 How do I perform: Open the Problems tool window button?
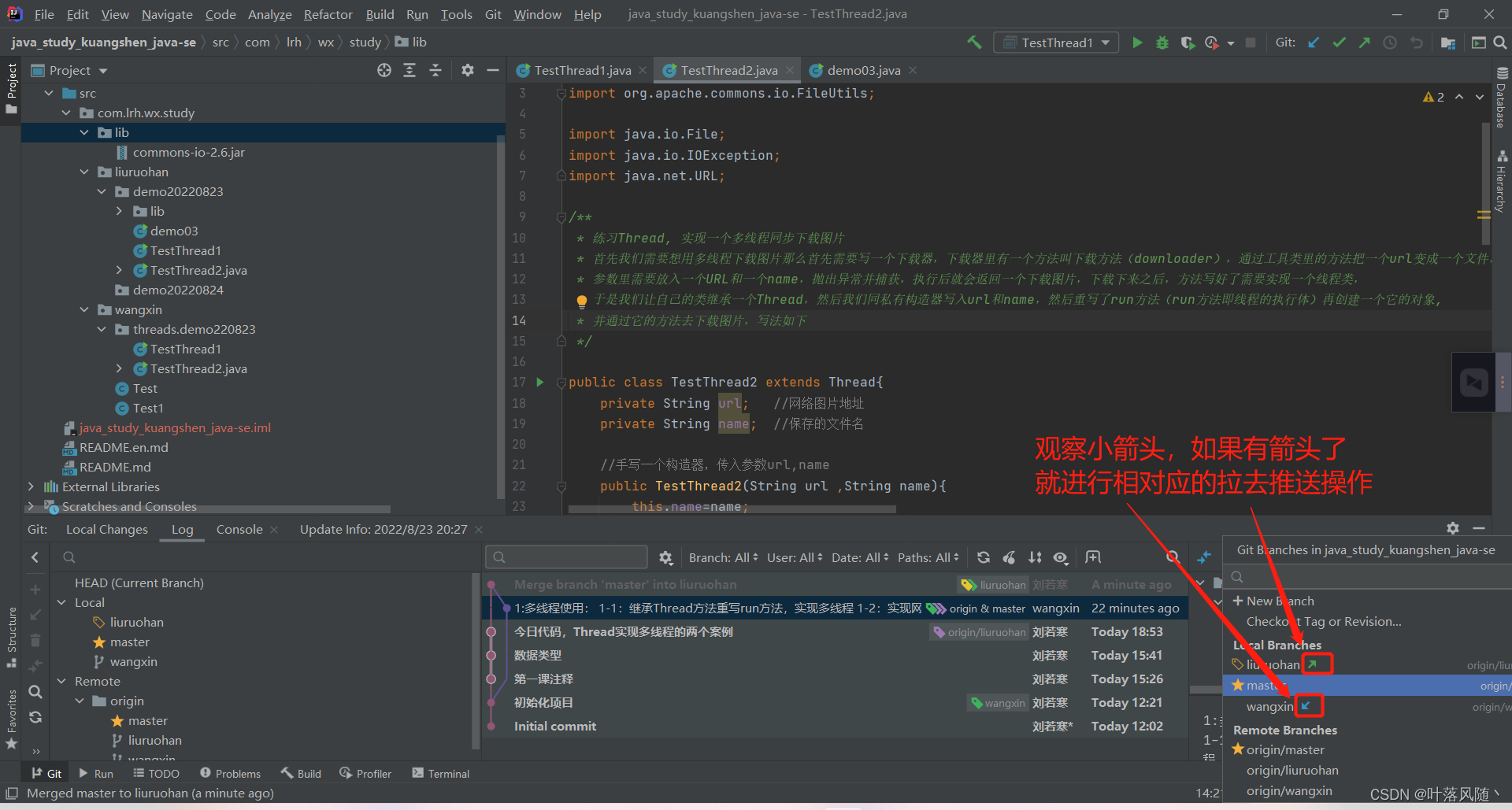pos(230,773)
